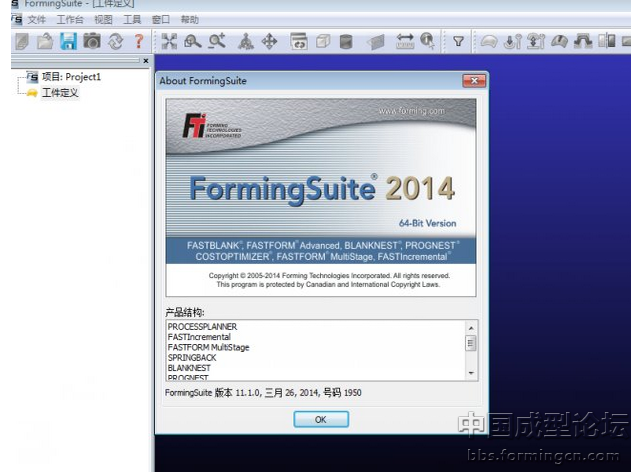Select SPRINGBACK in the product list
Screen dimensions: 639x472
point(191,358)
